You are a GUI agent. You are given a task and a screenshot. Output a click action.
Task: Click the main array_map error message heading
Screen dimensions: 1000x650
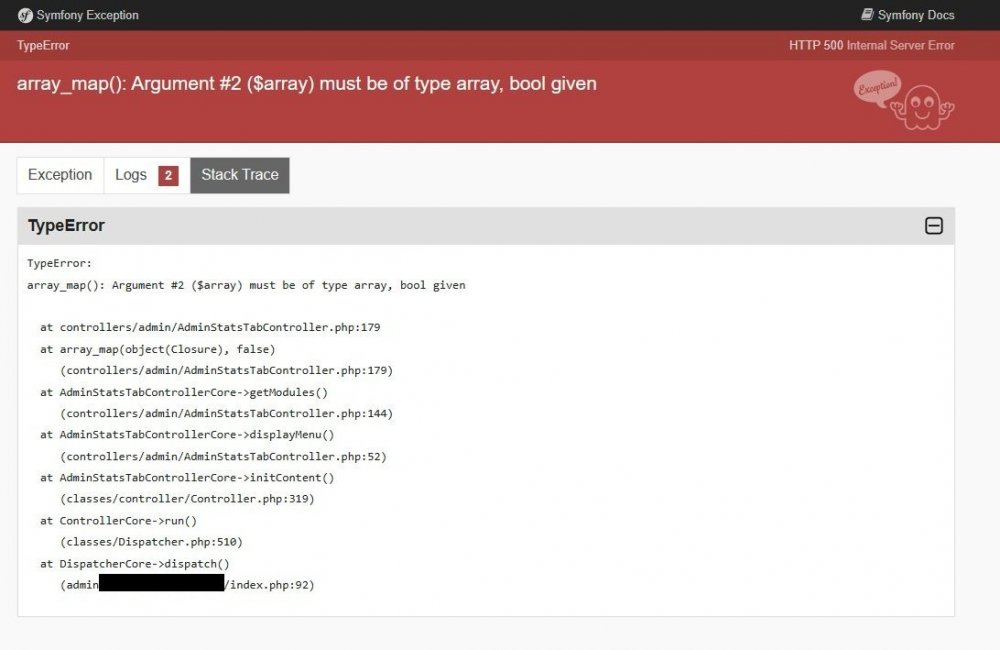click(x=307, y=84)
